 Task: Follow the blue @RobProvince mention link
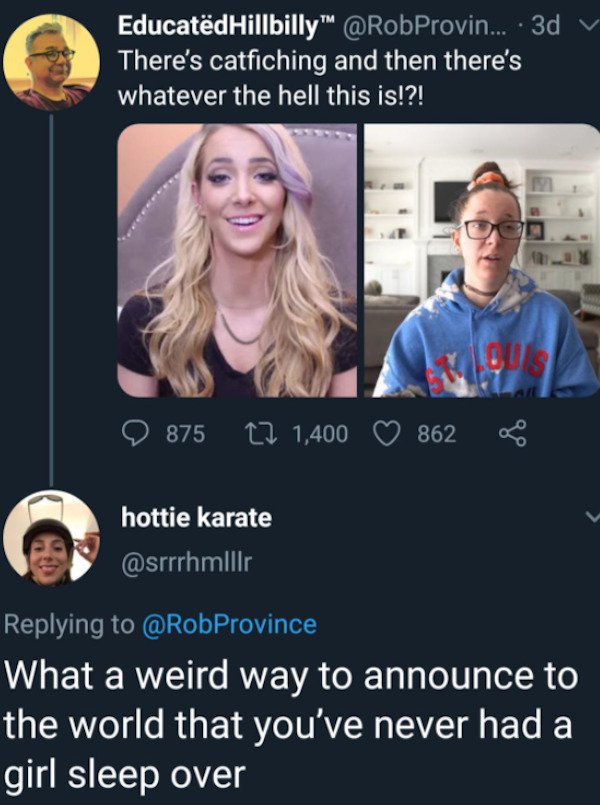tap(229, 624)
